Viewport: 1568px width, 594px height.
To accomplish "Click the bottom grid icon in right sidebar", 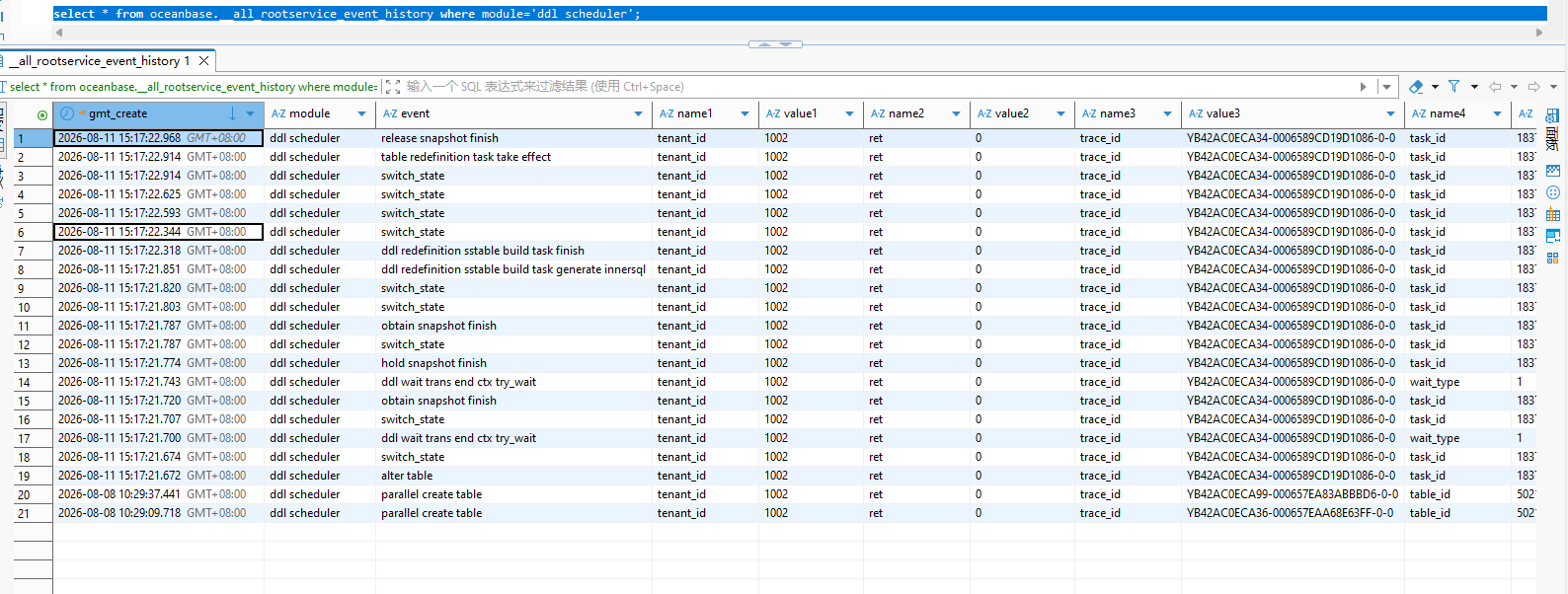I will click(x=1553, y=258).
